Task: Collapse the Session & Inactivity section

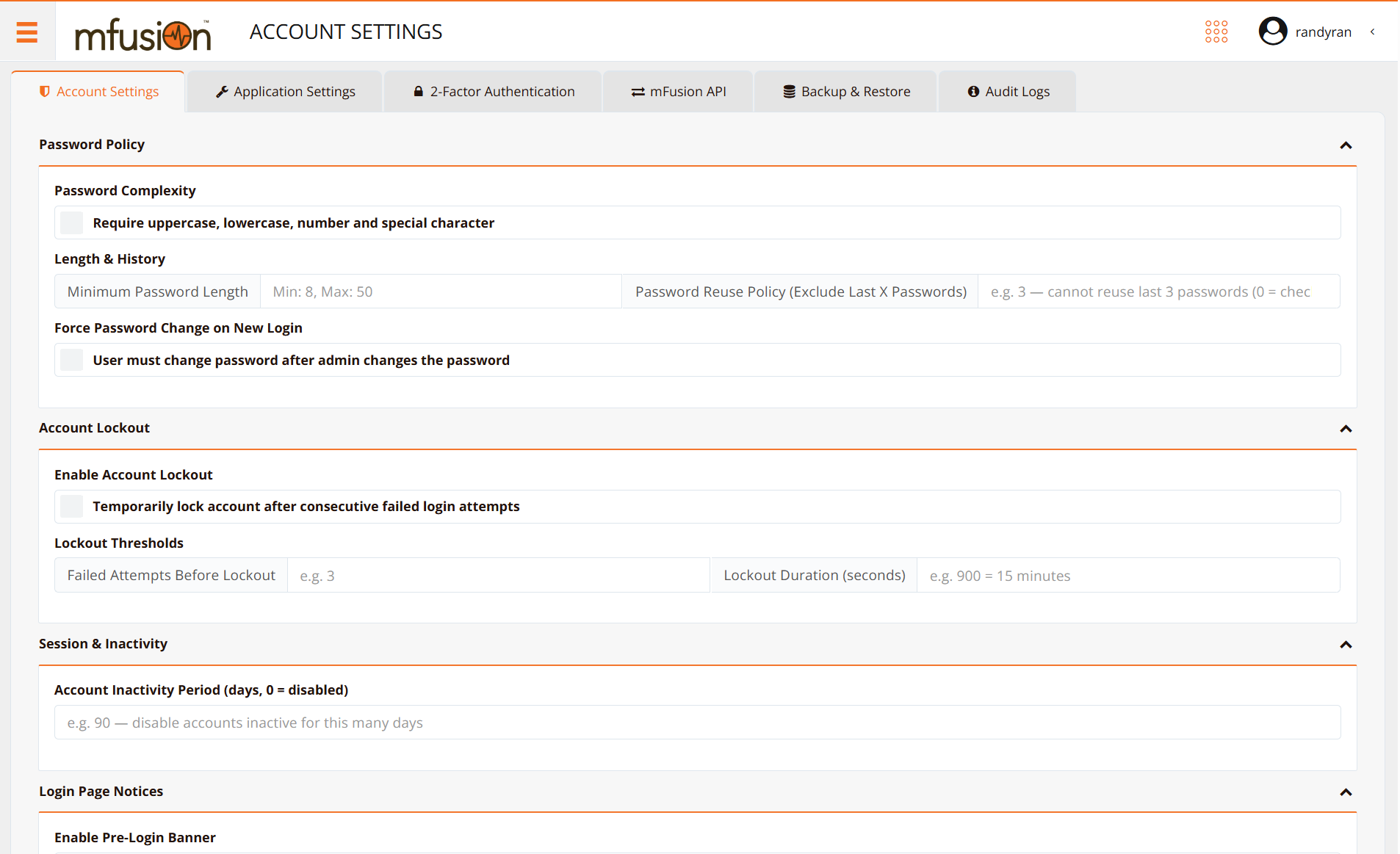Action: pyautogui.click(x=1345, y=645)
